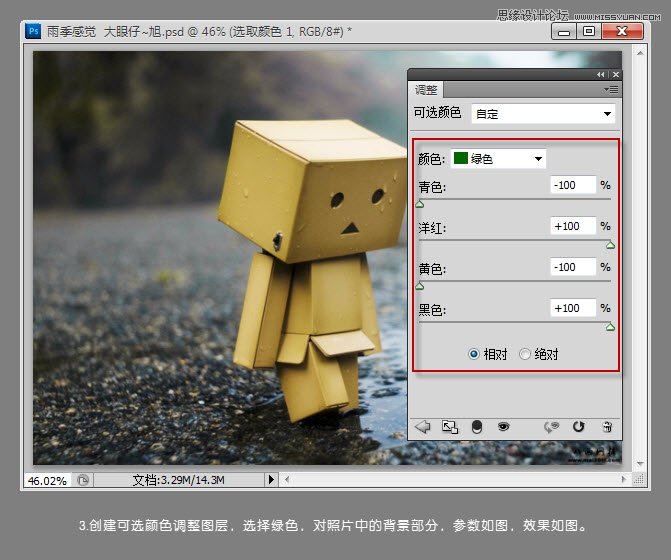Collapse Adjustments panel with double-arrow icon
The width and height of the screenshot is (671, 560).
601,74
